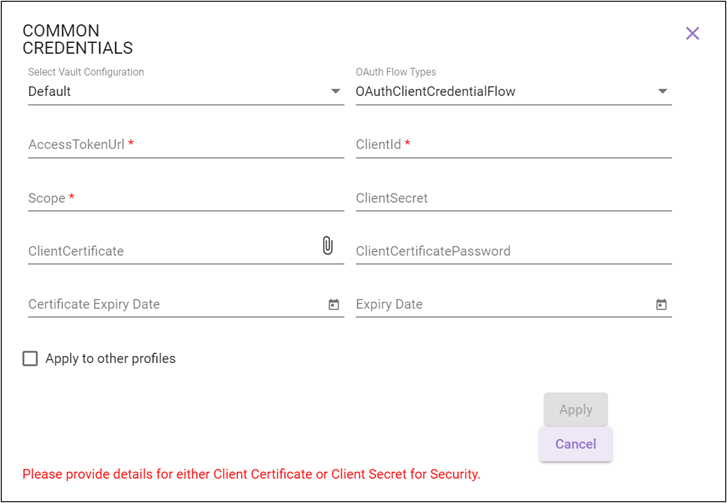
Task: Tick the Apply to other profiles checkbox
Action: click(x=30, y=358)
